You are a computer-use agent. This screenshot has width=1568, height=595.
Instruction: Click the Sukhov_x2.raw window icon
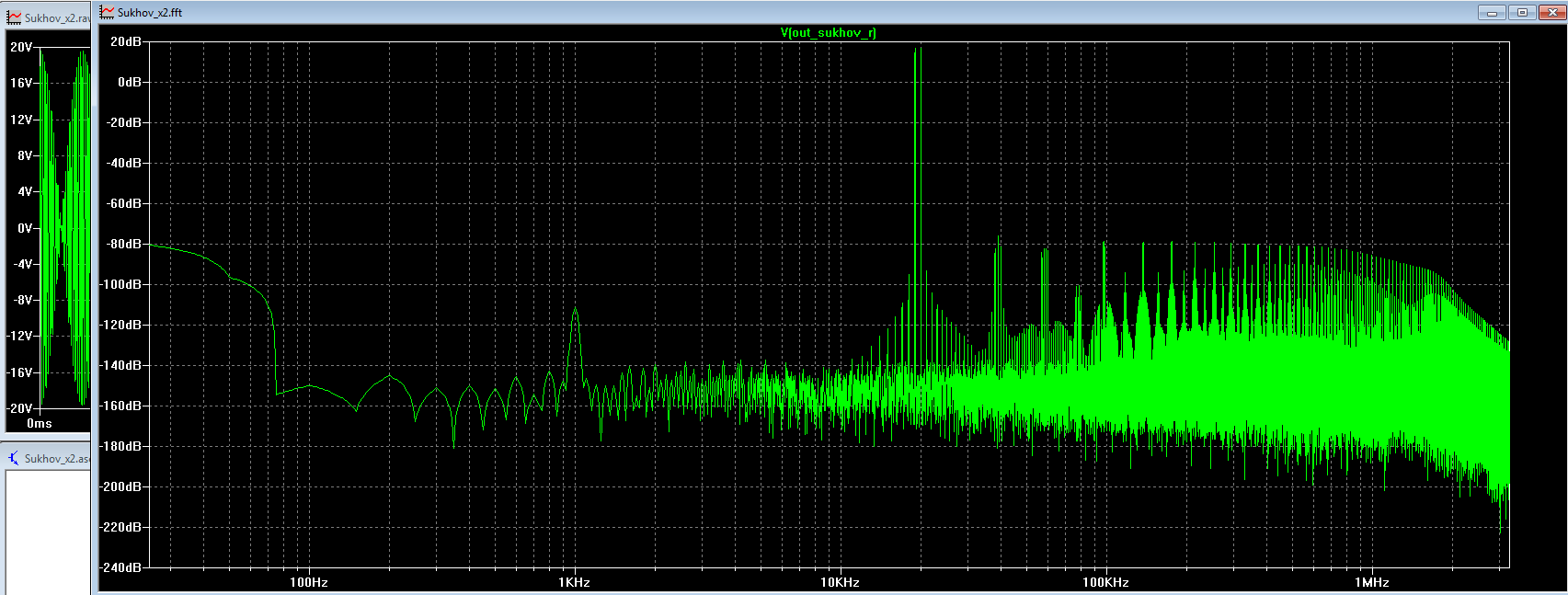click(x=14, y=17)
